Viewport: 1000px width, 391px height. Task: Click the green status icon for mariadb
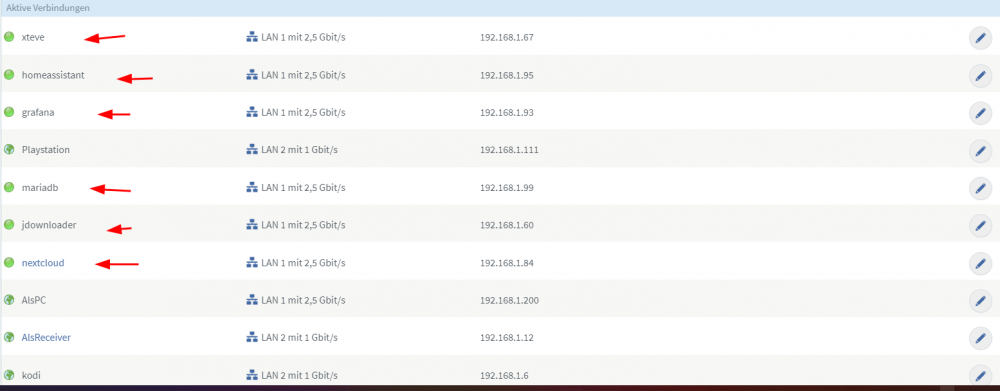pyautogui.click(x=9, y=188)
